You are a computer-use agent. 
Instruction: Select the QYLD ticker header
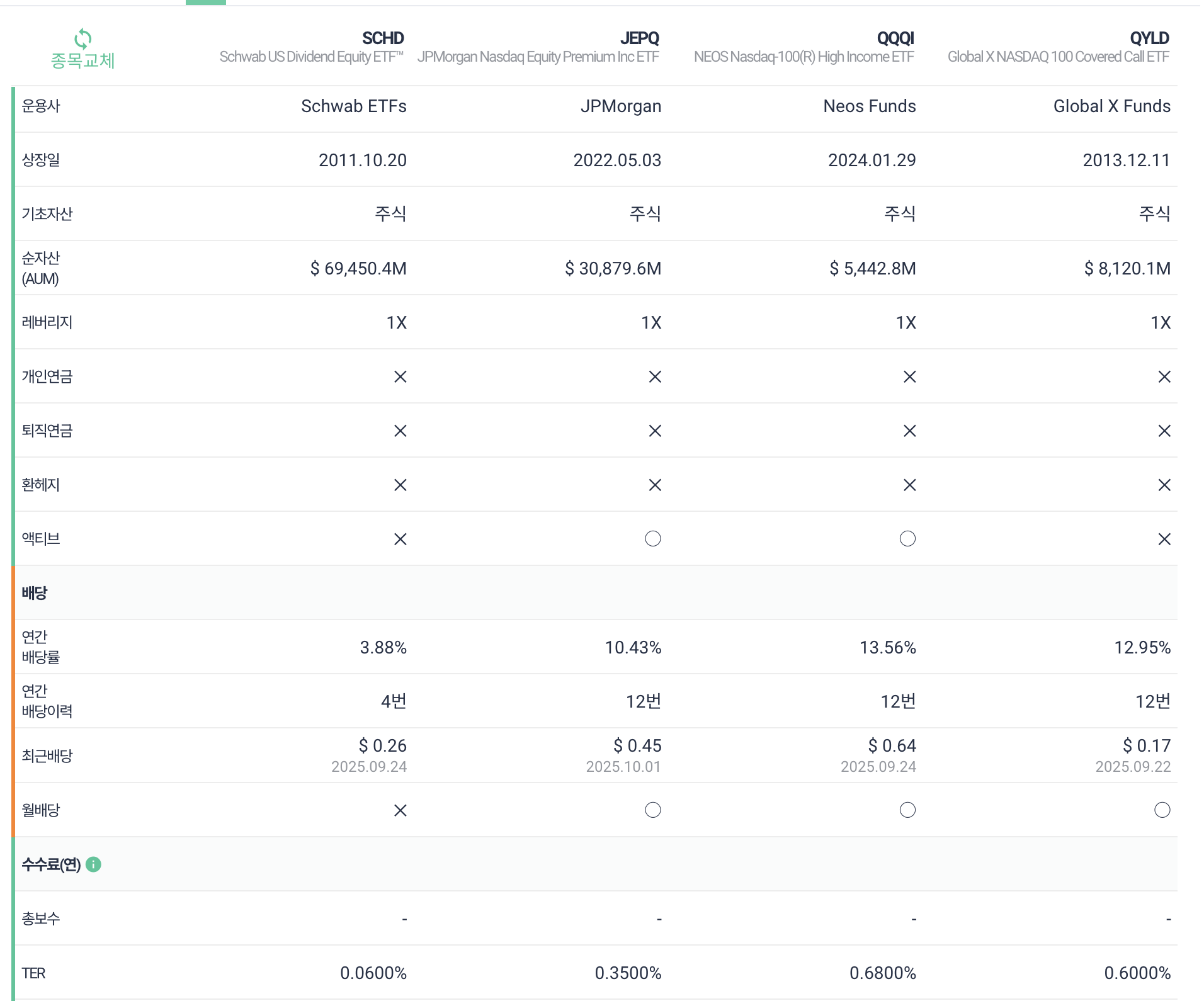tap(1149, 38)
